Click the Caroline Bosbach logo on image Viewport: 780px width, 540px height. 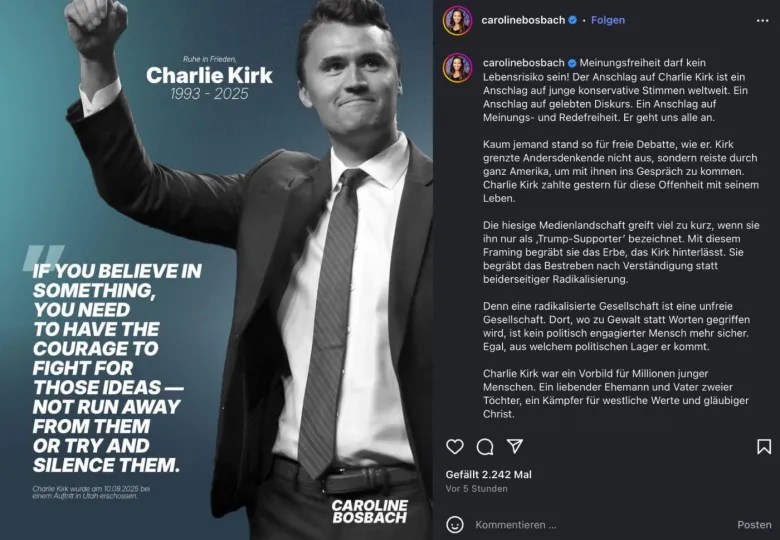point(369,511)
